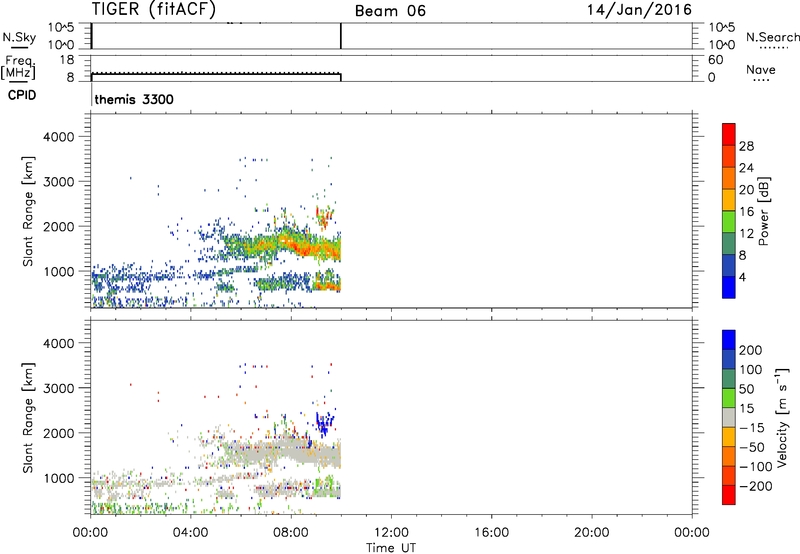The width and height of the screenshot is (800, 554).
Task: Click the '16:00' time axis label
Action: 491,533
